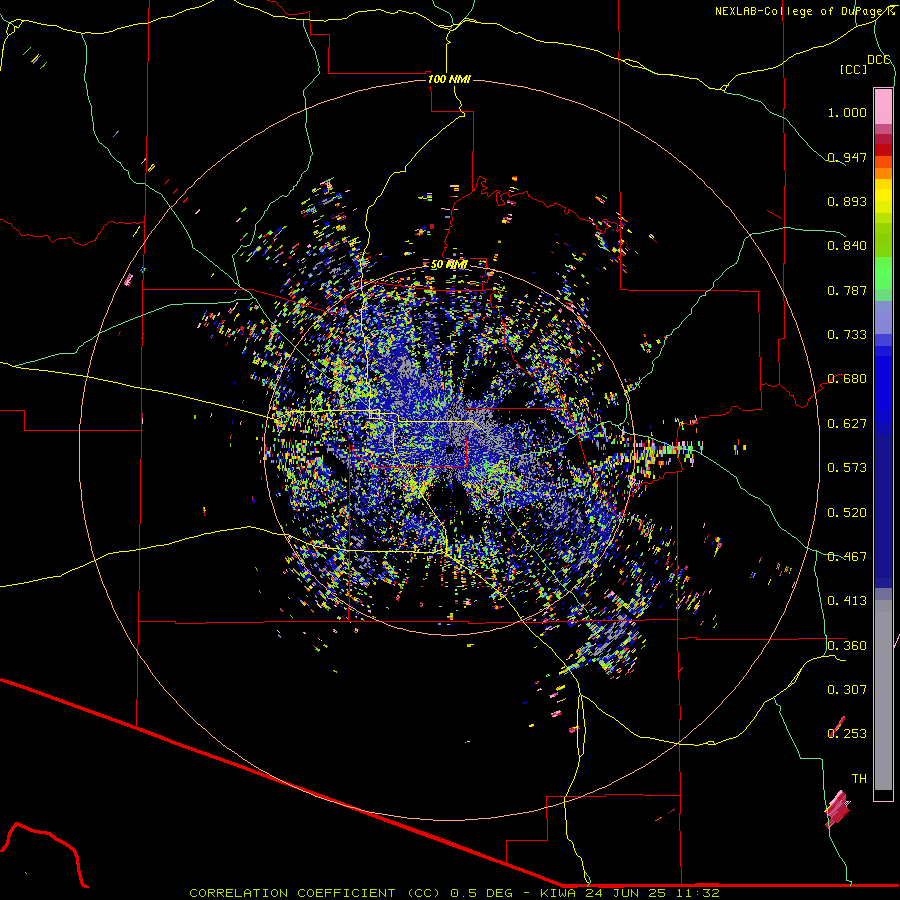Pick the red segment of the color bar
The height and width of the screenshot is (900, 900).
coord(883,150)
